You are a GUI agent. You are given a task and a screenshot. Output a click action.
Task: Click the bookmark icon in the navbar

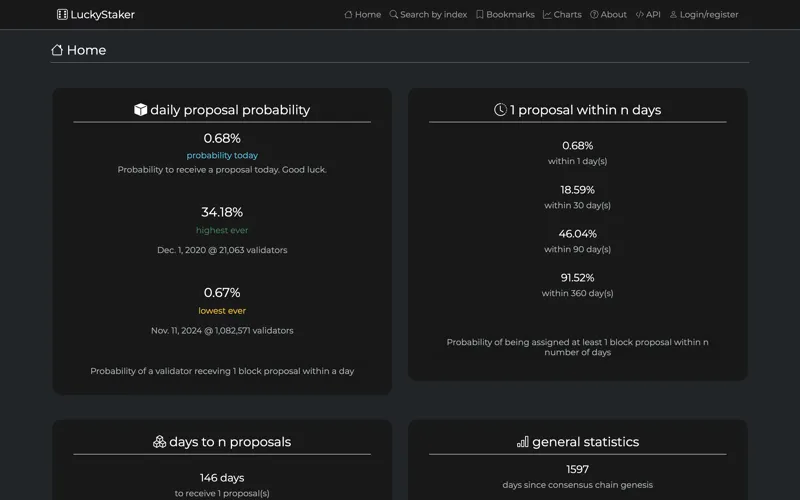coord(480,14)
